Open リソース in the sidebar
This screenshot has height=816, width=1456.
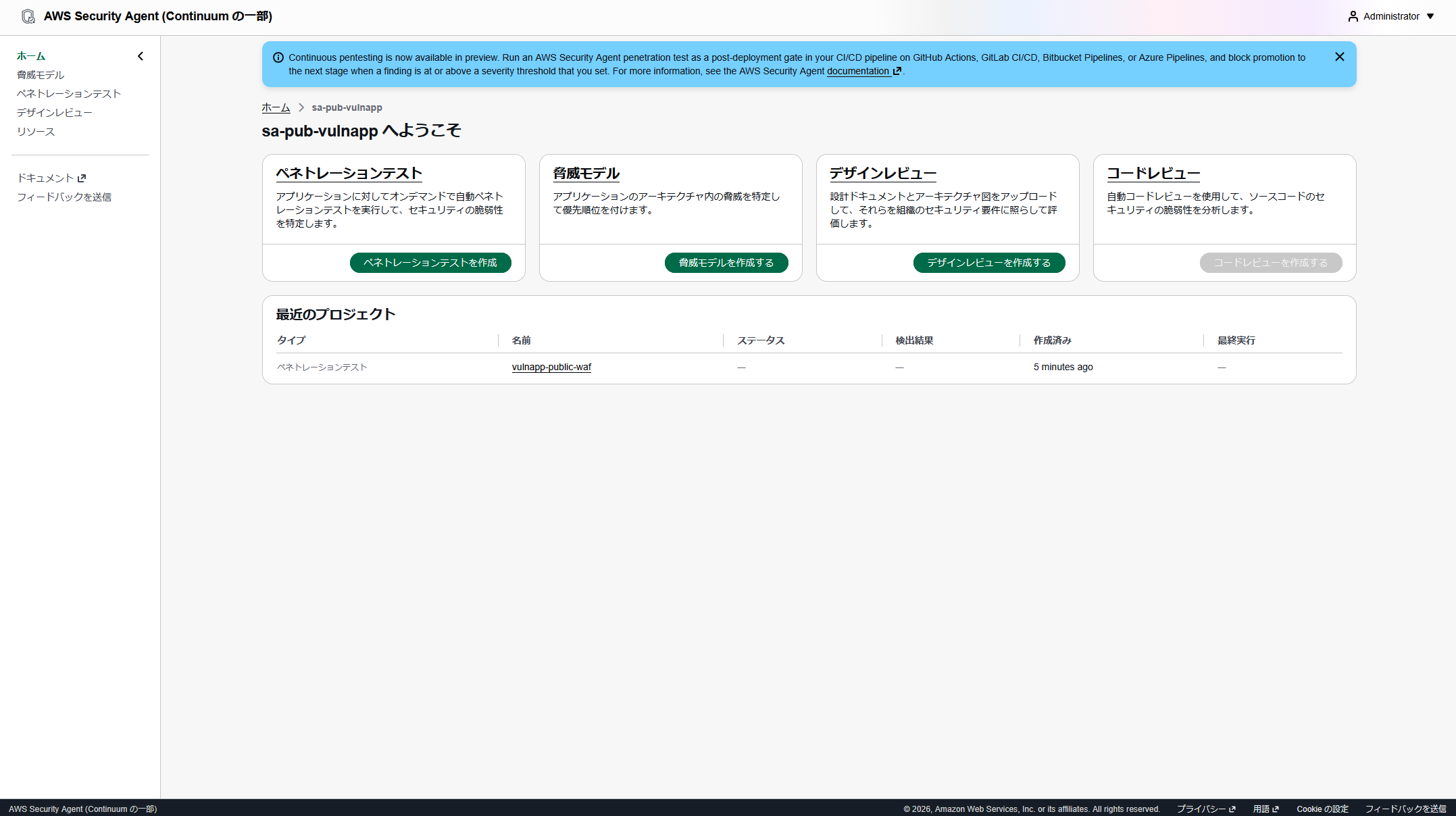pyautogui.click(x=36, y=132)
